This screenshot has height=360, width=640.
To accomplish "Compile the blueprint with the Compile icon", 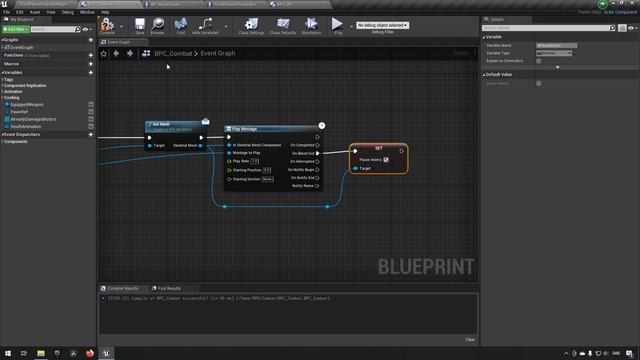I will (107, 24).
